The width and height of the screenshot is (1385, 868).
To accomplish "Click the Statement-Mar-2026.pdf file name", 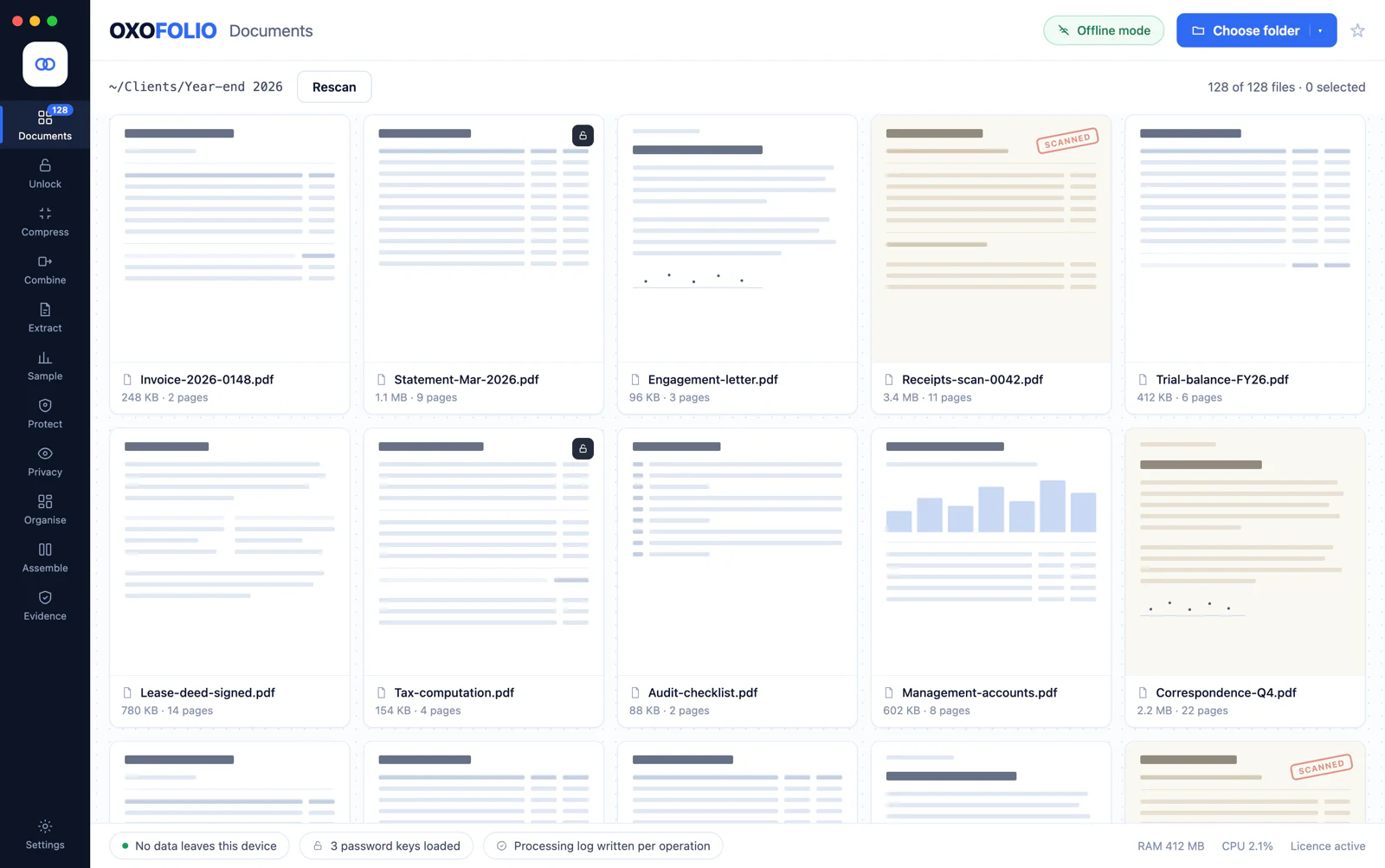I will (467, 379).
